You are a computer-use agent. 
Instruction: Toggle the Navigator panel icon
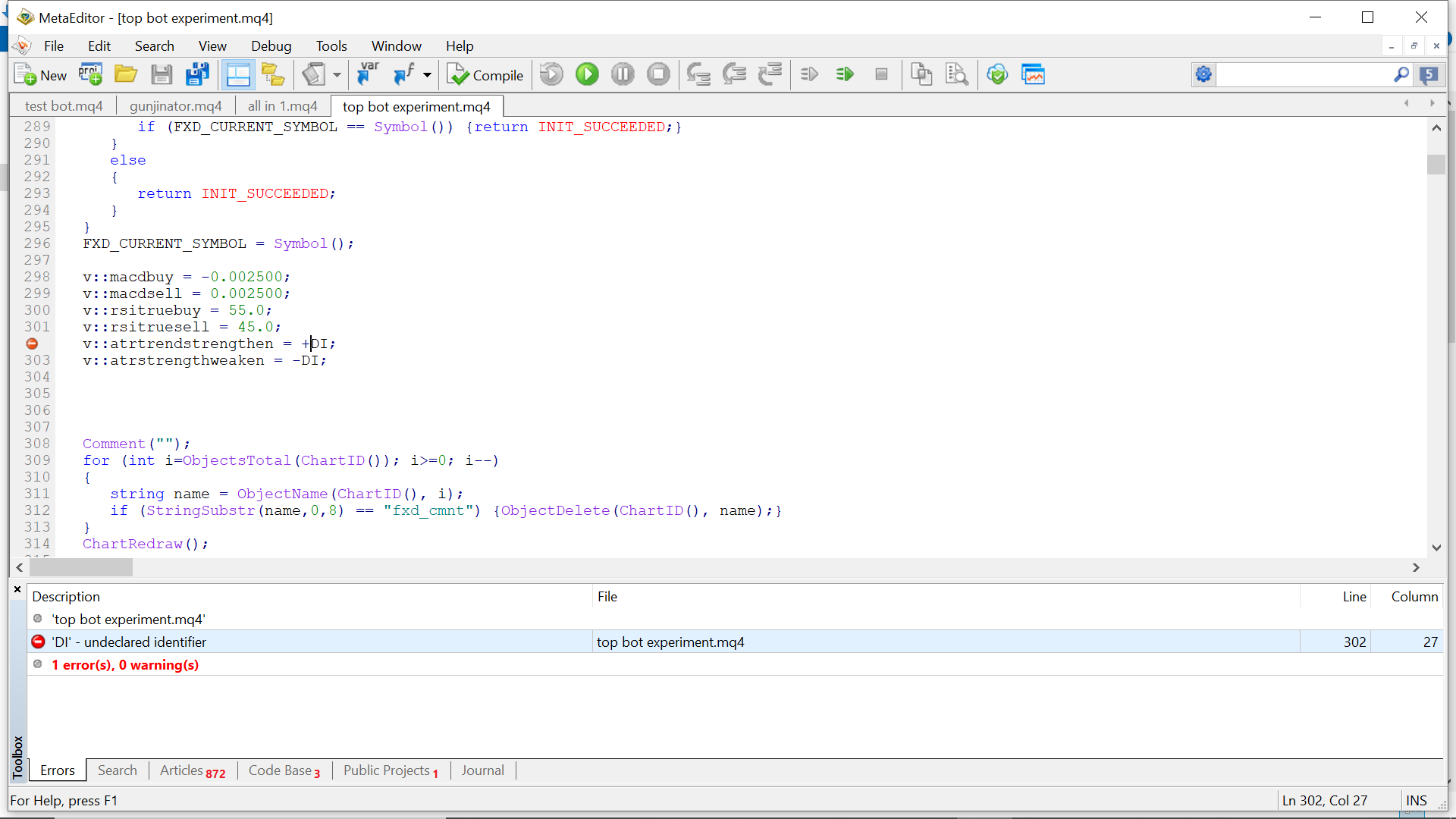pos(273,75)
